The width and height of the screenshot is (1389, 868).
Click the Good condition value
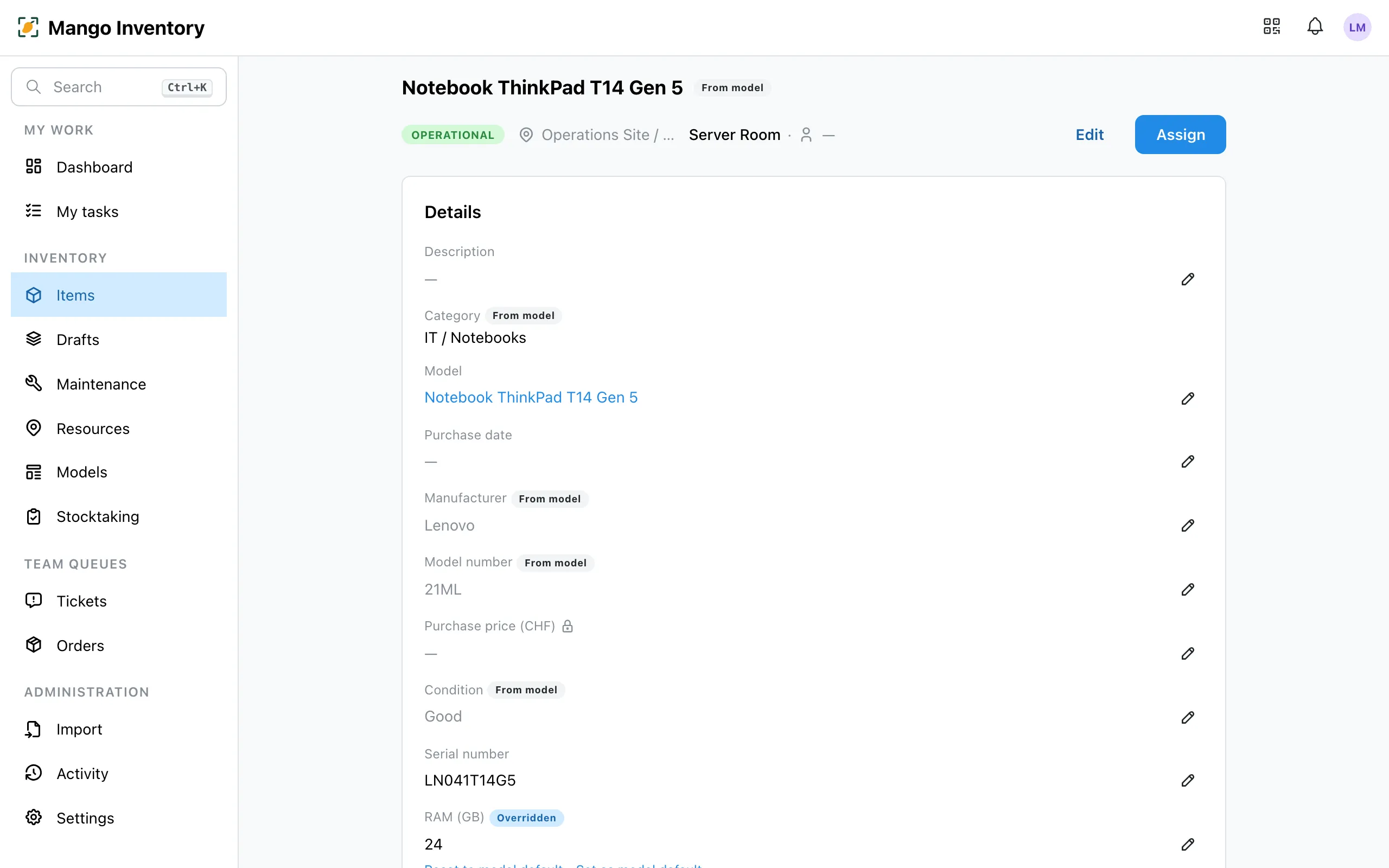coord(443,717)
